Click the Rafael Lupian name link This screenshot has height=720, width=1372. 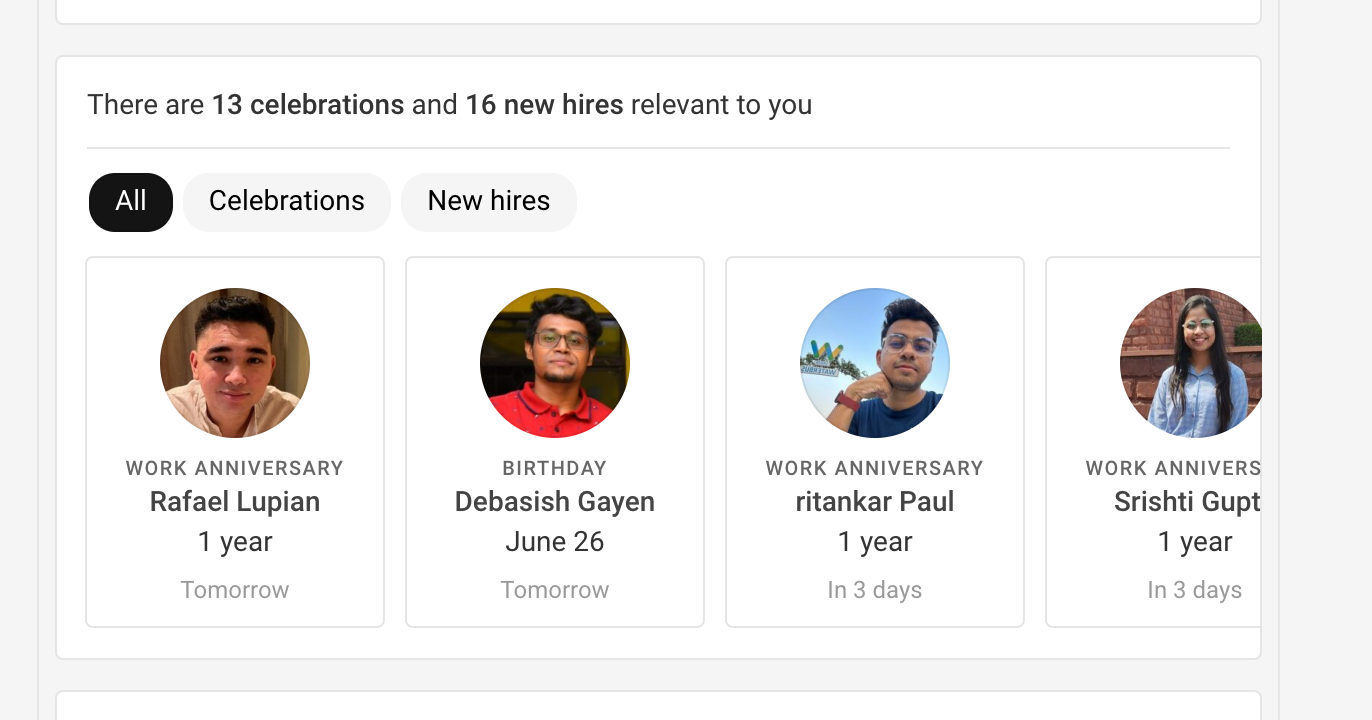pos(235,502)
